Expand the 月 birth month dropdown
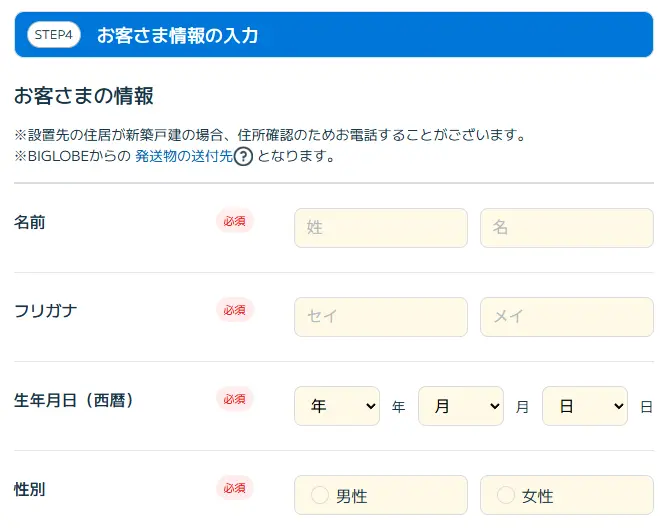The width and height of the screenshot is (664, 531). [460, 406]
